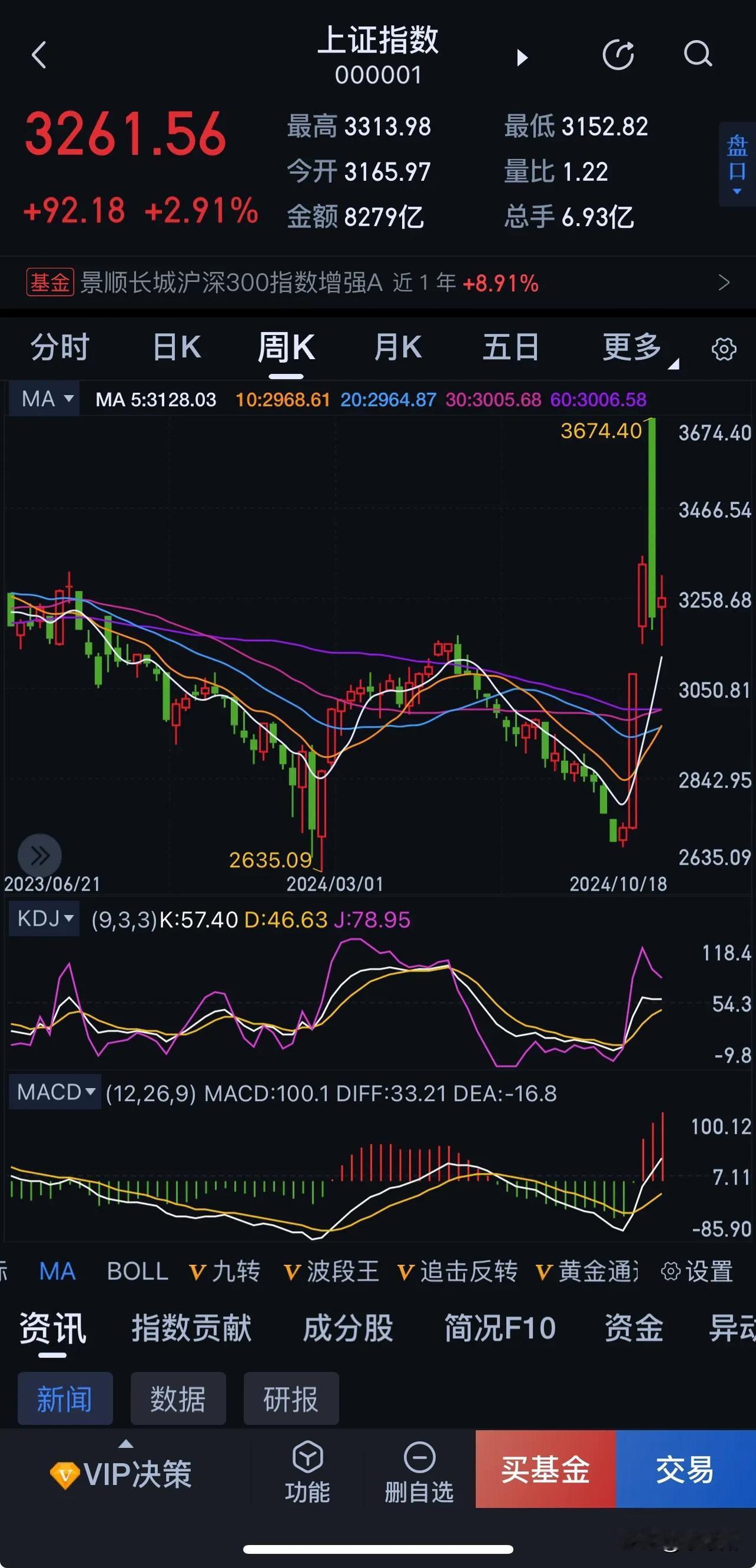Select MA overlay indicator in bottom bar

point(57,1271)
